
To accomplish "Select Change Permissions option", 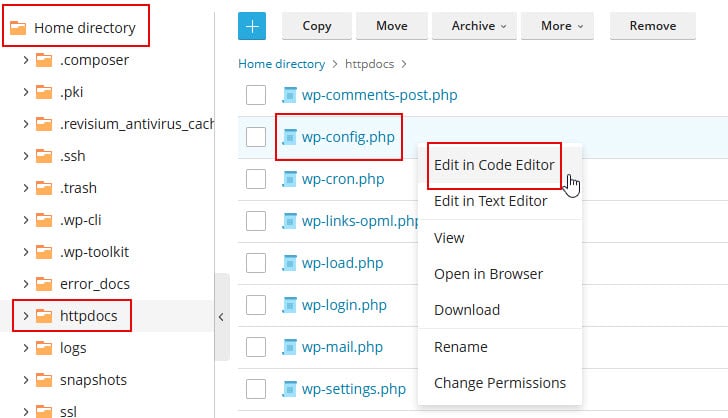I will tap(500, 383).
